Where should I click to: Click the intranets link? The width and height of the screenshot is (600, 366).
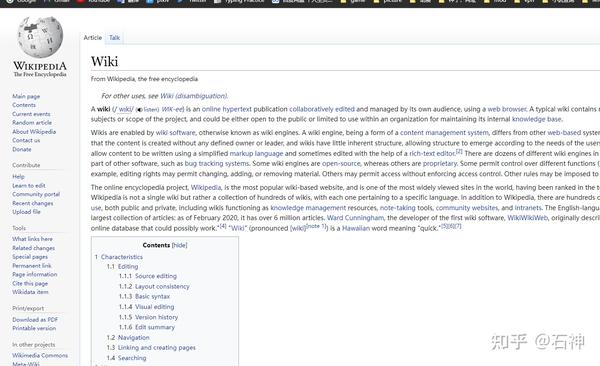[x=528, y=208]
